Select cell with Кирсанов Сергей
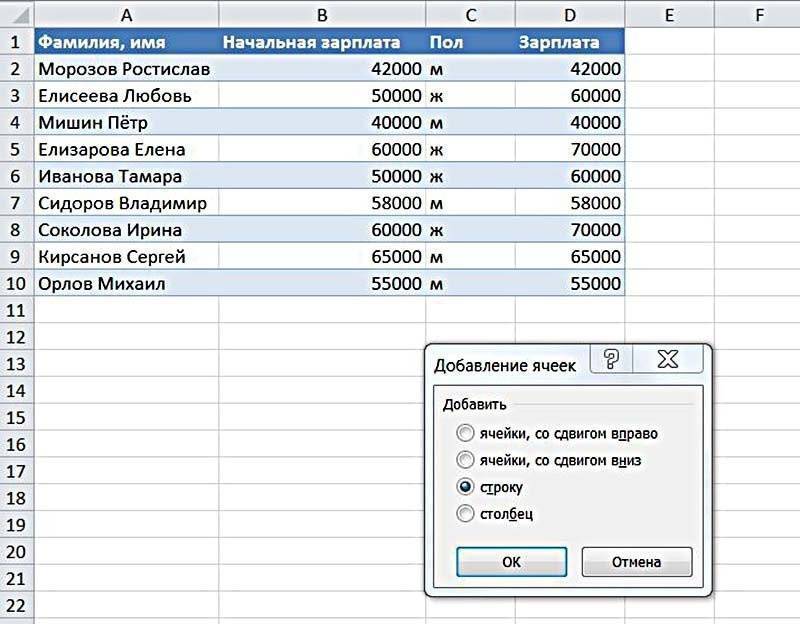The image size is (800, 624). point(126,256)
